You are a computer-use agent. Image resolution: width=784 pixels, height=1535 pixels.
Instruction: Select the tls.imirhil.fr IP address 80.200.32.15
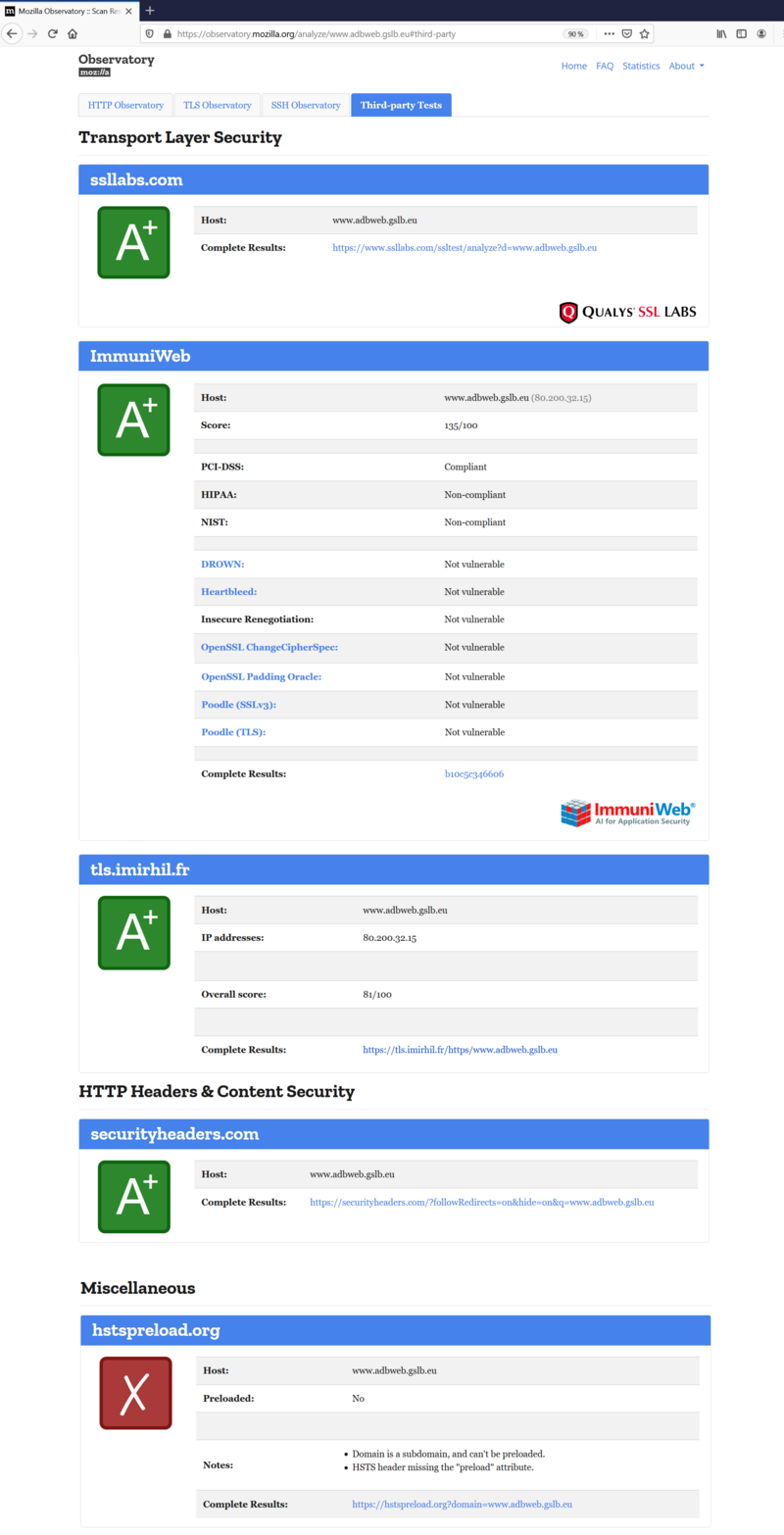pos(390,938)
